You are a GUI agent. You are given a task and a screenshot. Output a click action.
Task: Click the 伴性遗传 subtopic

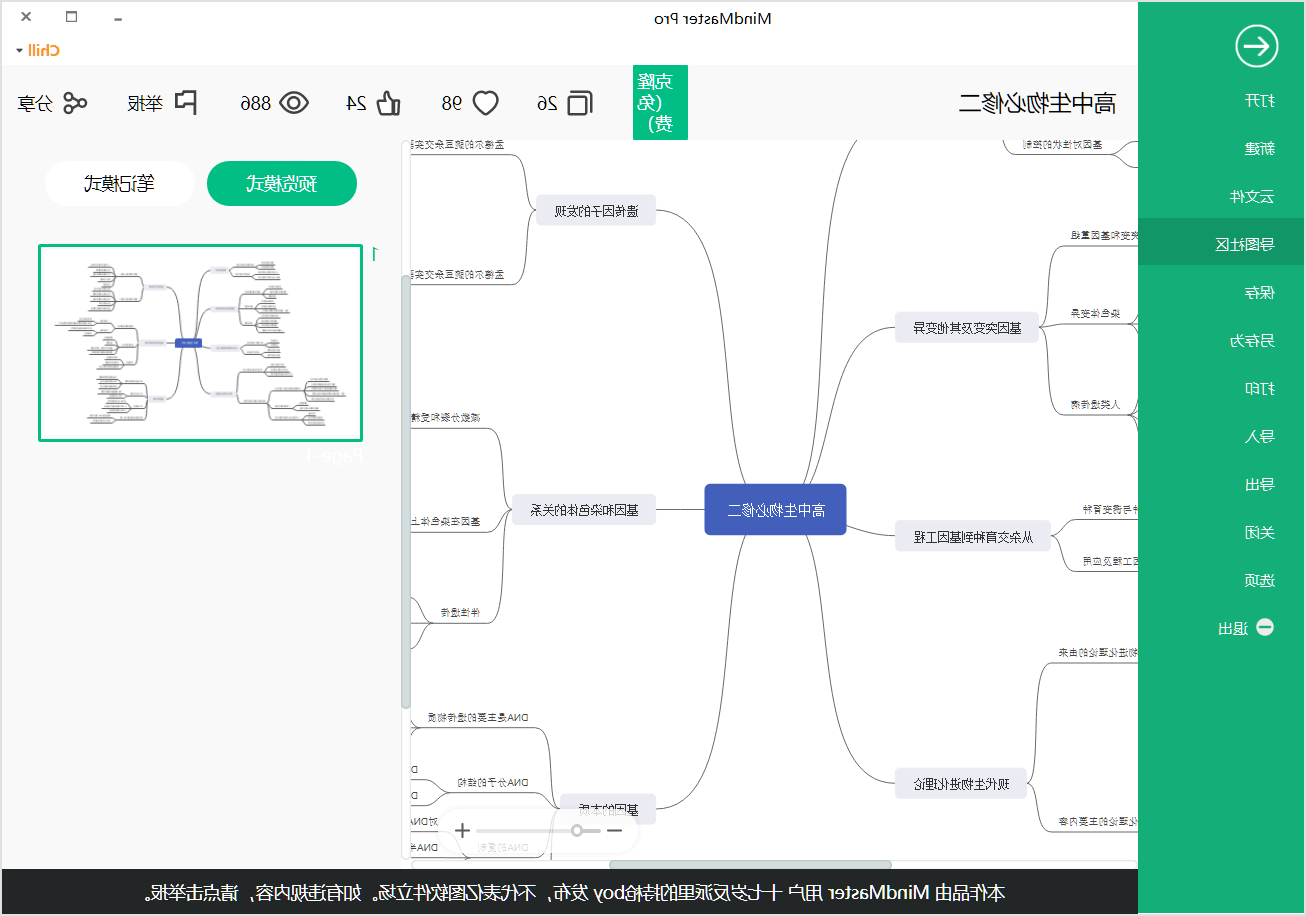[x=461, y=613]
